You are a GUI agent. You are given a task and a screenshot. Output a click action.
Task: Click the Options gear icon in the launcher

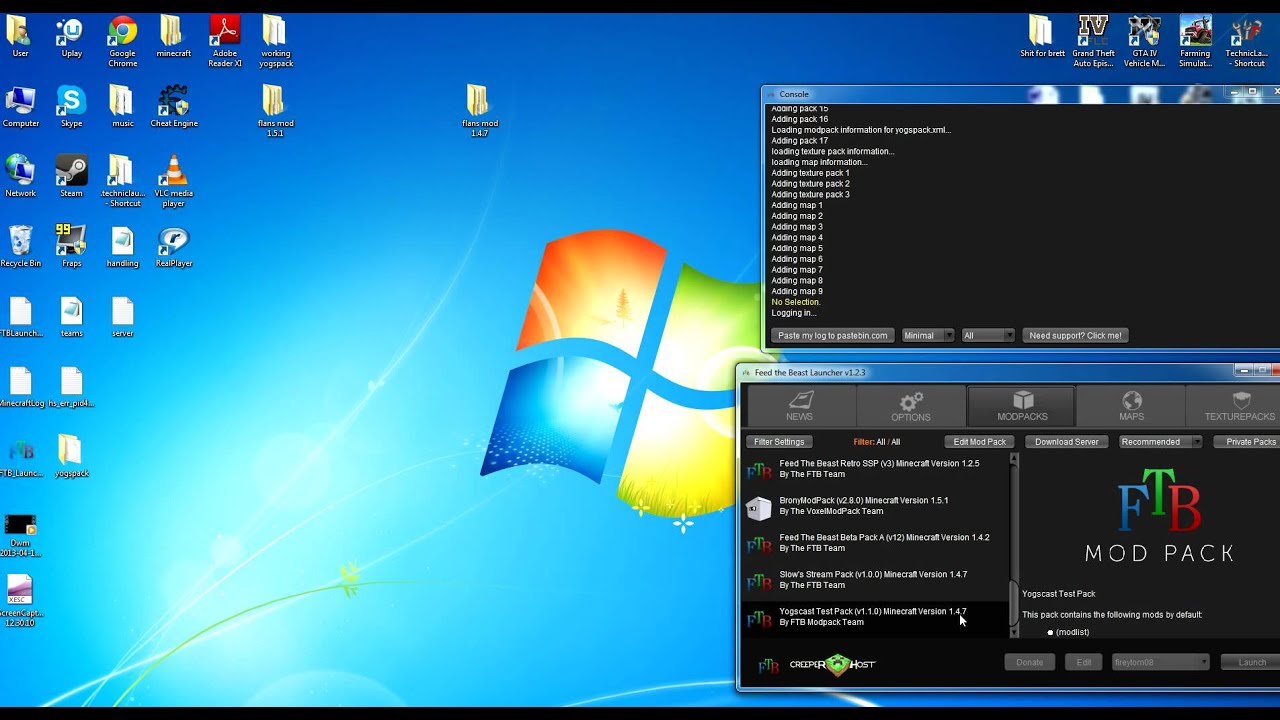pyautogui.click(x=910, y=400)
